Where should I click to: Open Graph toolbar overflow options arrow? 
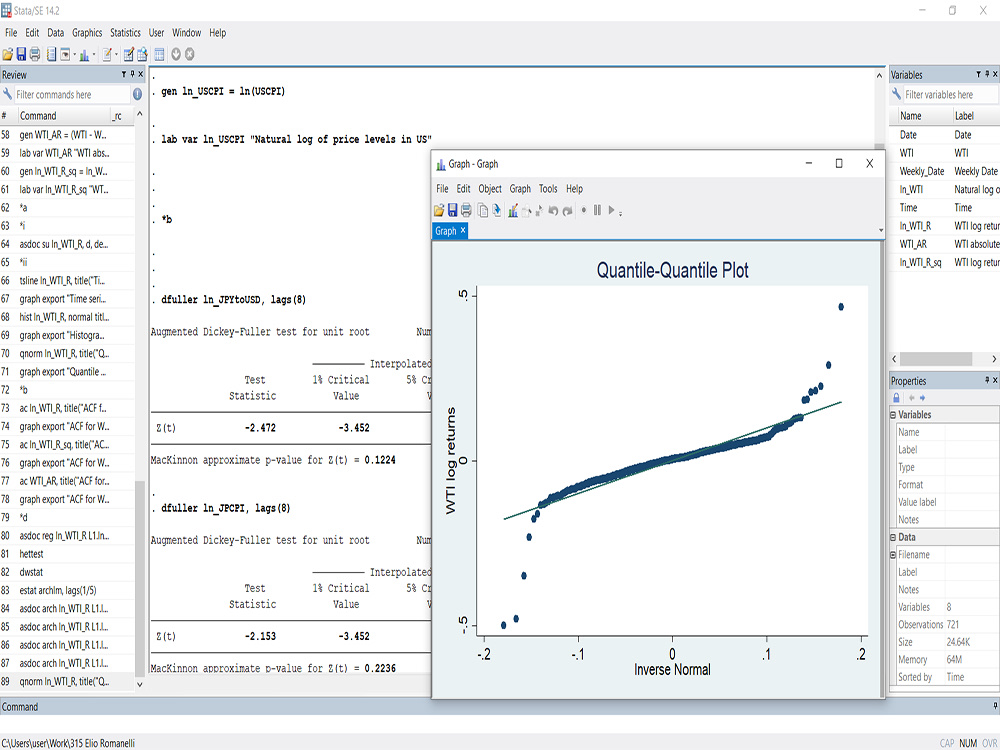621,212
